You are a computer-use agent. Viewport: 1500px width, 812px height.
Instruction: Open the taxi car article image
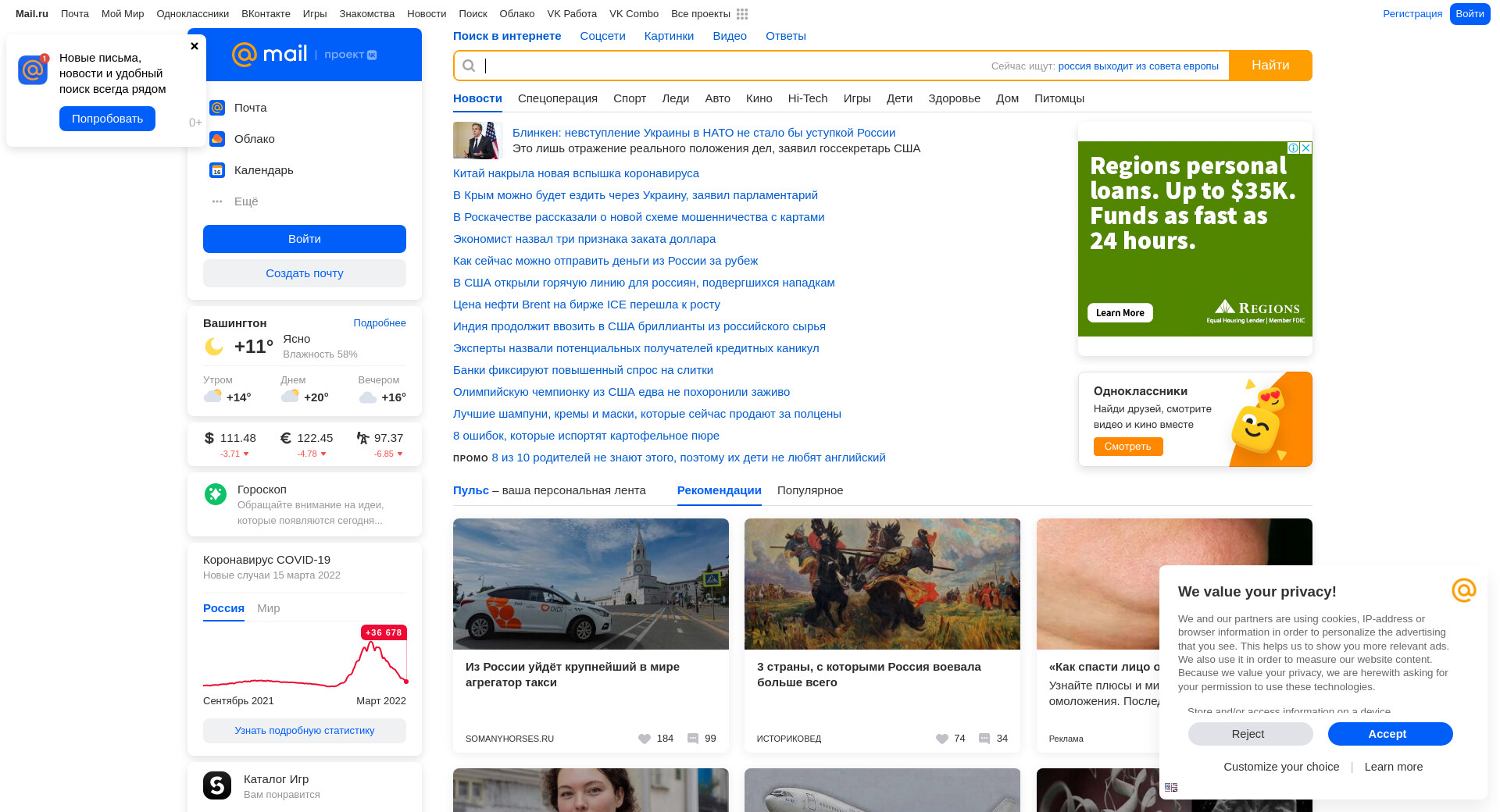(591, 584)
